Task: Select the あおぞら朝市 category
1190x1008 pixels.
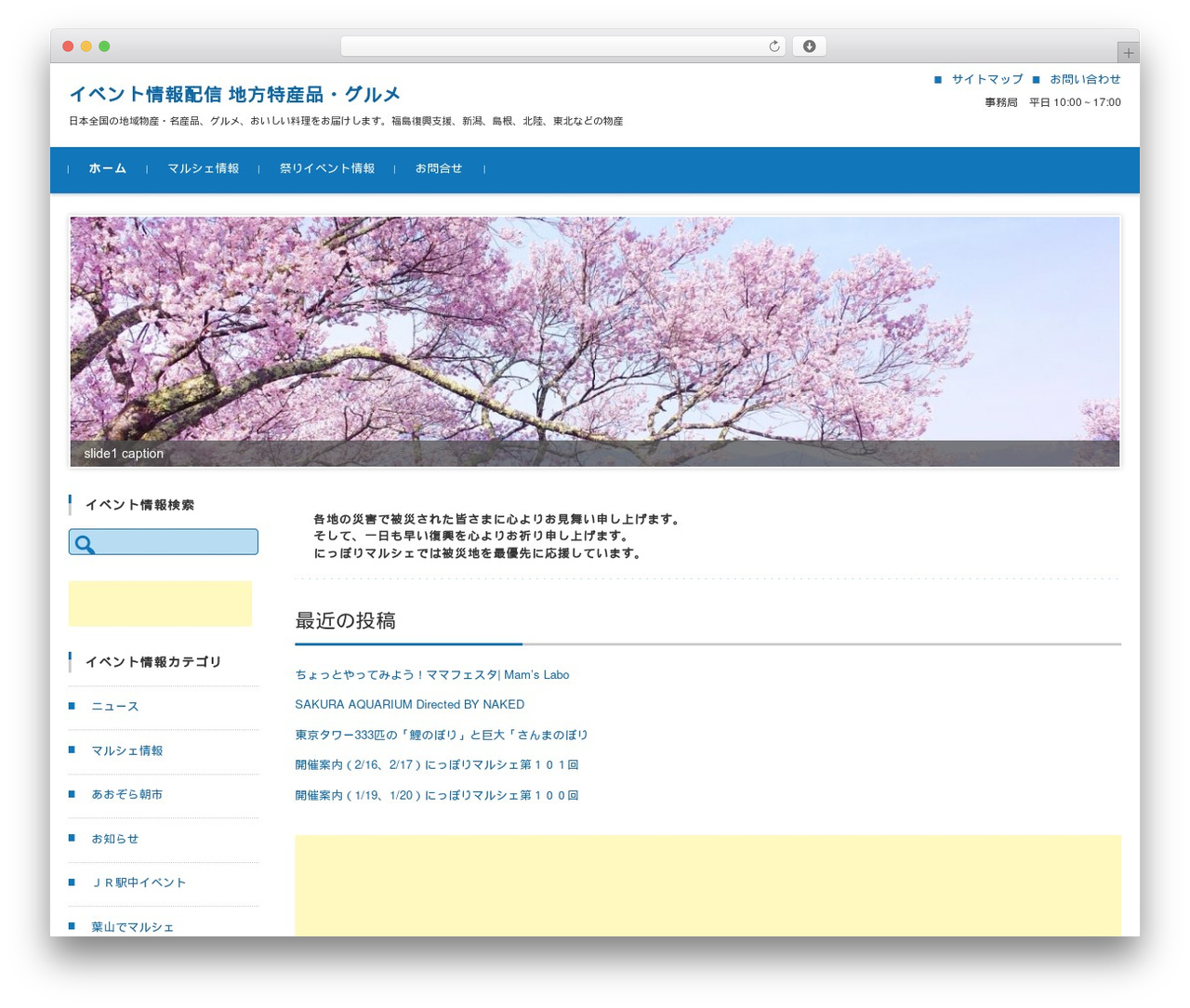Action: pyautogui.click(x=127, y=795)
